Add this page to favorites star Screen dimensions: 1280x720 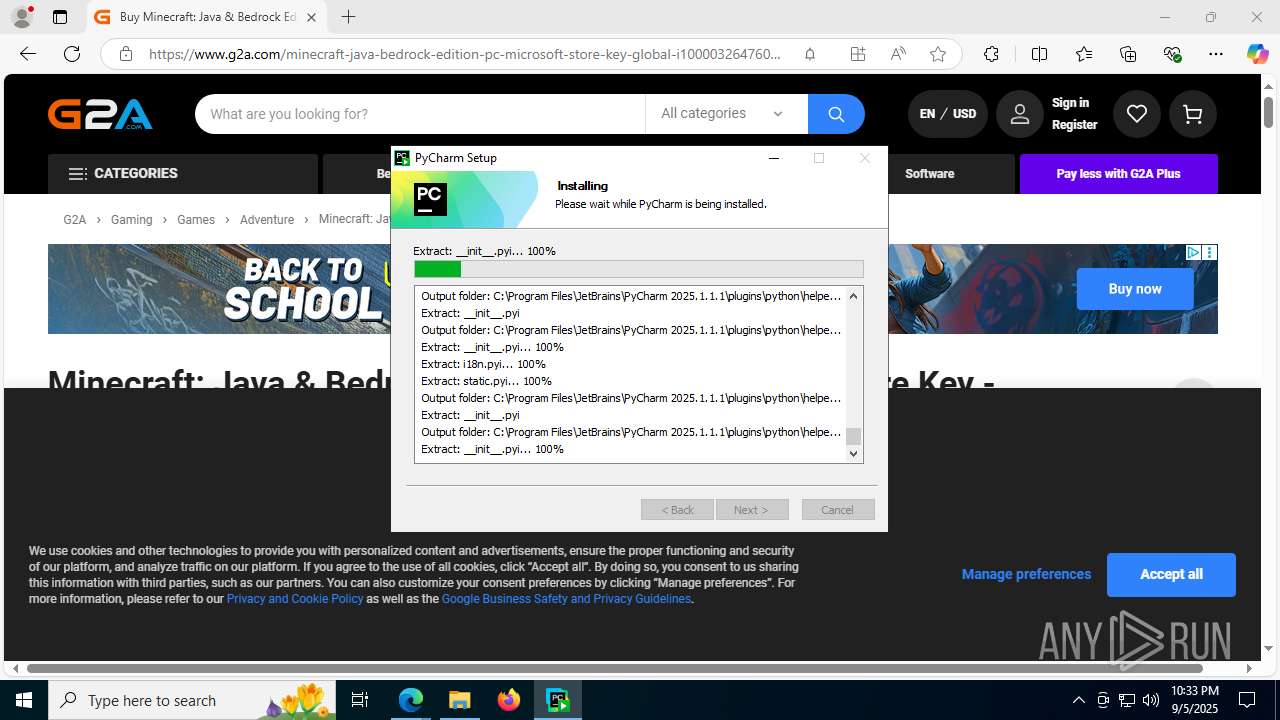[x=938, y=54]
